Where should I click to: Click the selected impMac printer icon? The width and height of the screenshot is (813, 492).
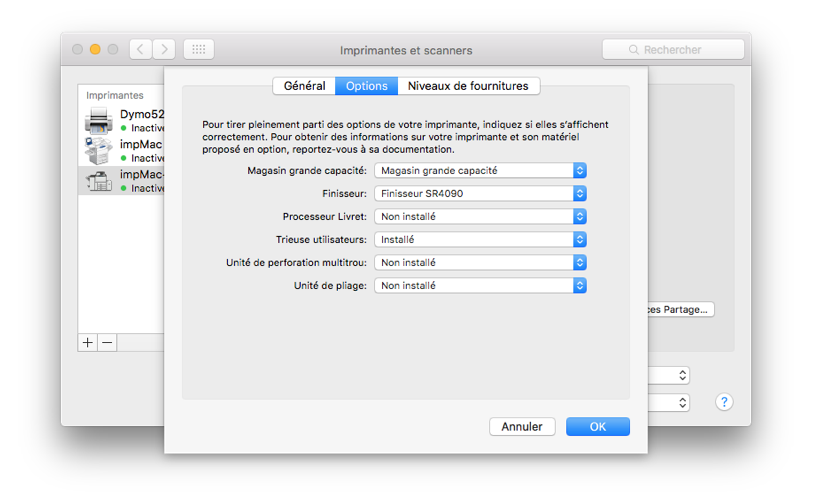[x=99, y=181]
